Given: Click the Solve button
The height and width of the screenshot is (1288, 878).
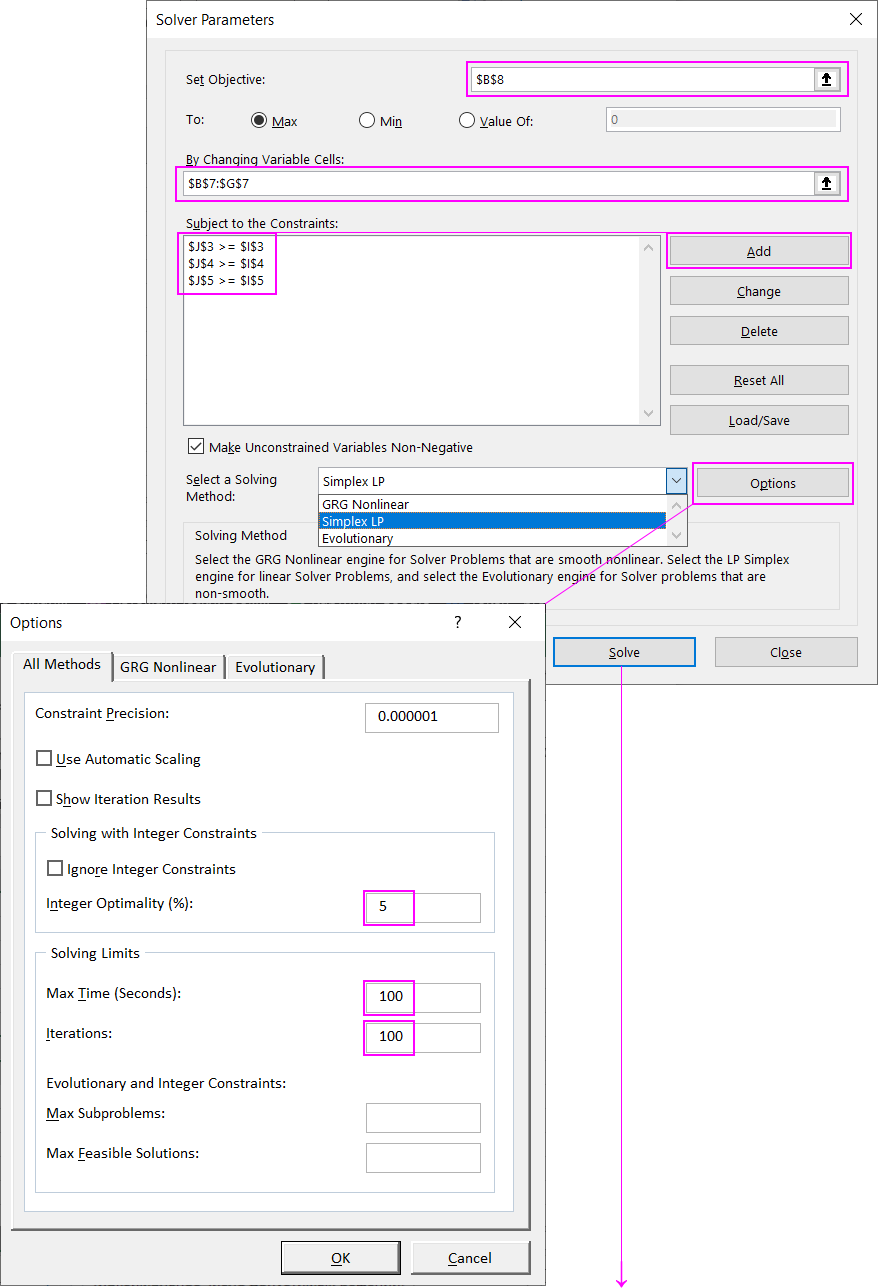Looking at the screenshot, I should tap(623, 652).
